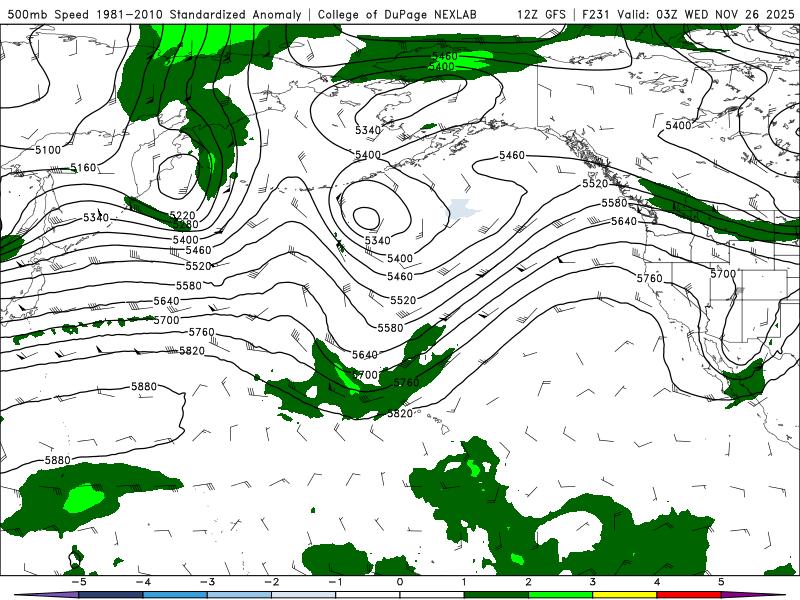Select the pale blue -2 to -1 legend swatch
800x600 pixels.
coord(304,595)
